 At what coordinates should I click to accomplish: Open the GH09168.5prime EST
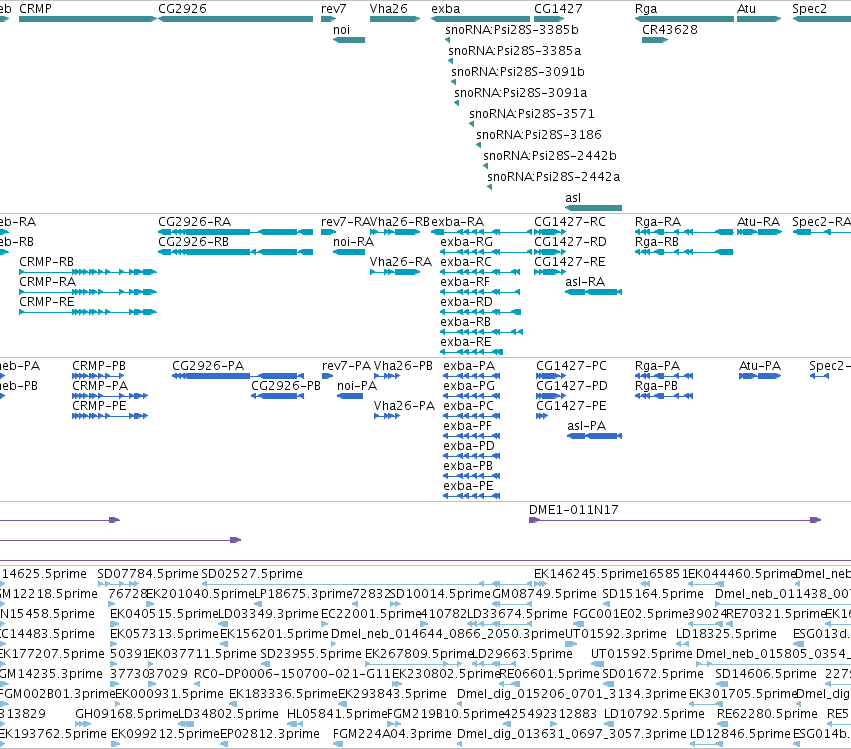(82, 724)
